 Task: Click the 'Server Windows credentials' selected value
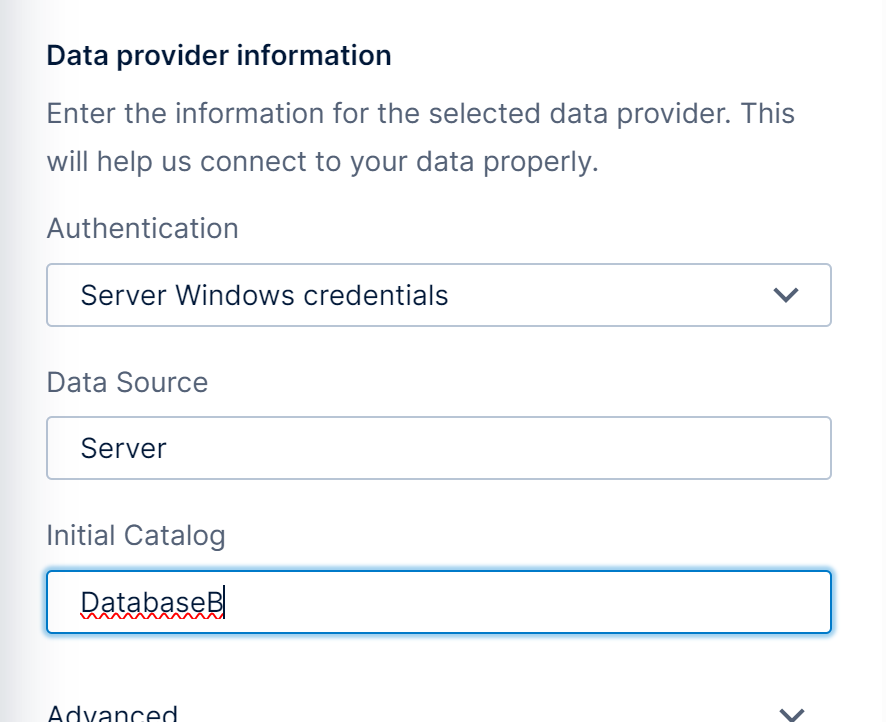(x=264, y=295)
